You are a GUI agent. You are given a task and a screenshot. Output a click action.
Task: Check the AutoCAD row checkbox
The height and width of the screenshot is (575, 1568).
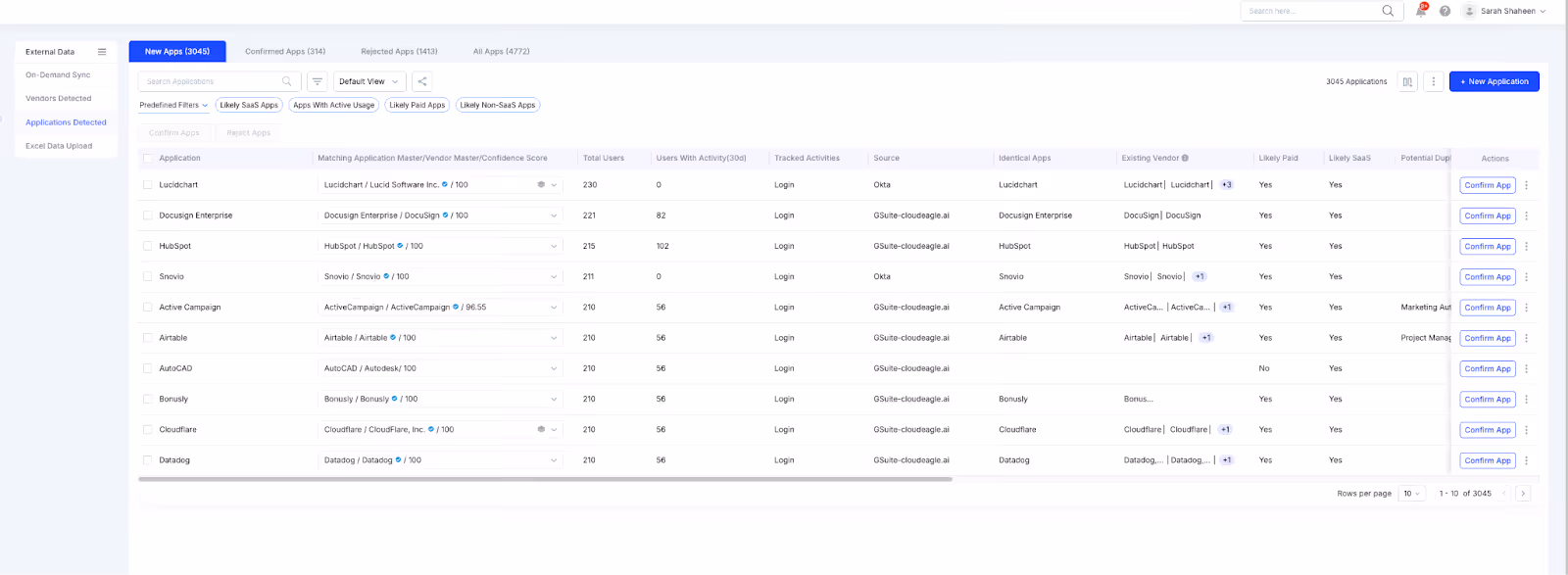[148, 368]
